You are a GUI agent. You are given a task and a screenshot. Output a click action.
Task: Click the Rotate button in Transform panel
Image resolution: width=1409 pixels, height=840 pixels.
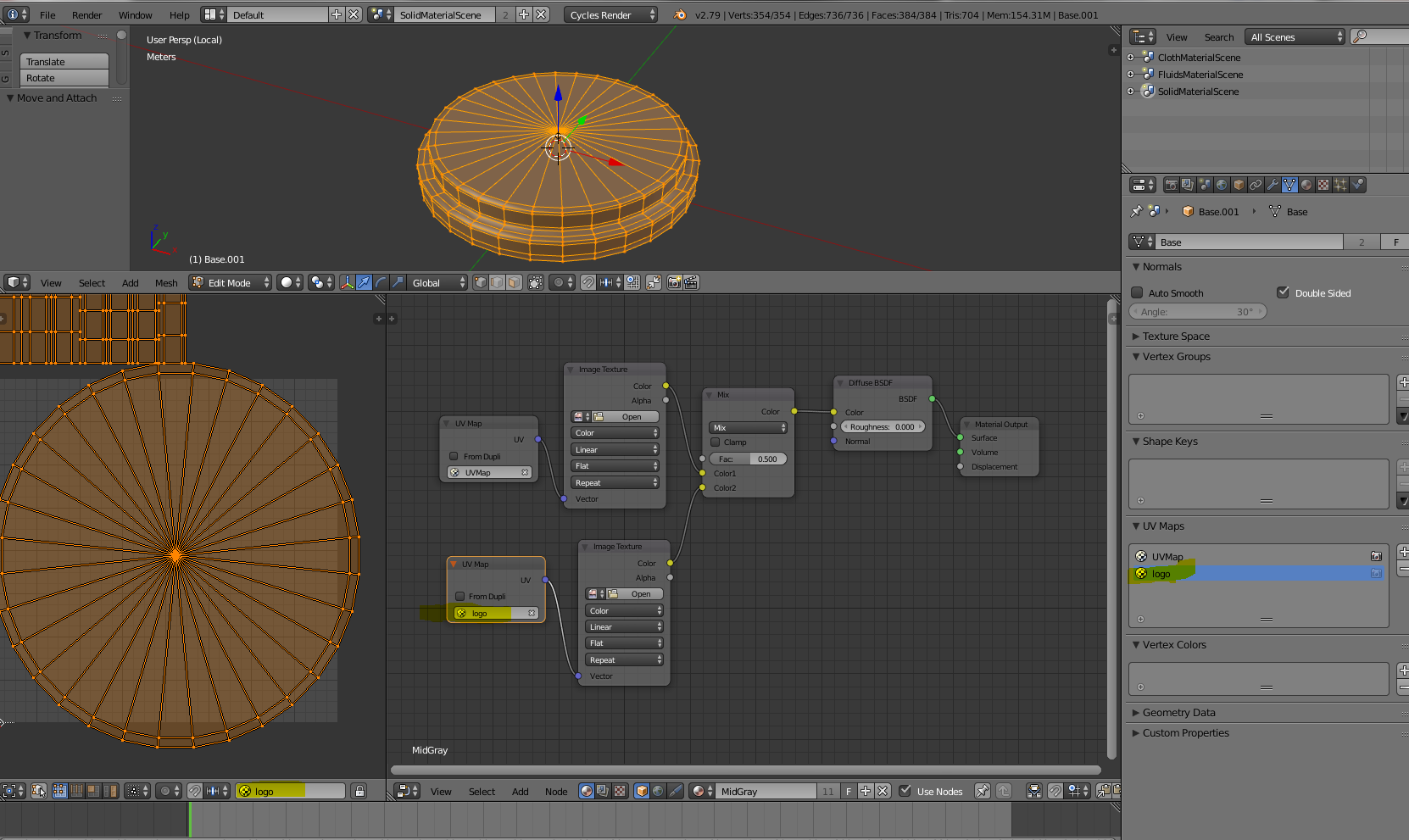coord(64,78)
